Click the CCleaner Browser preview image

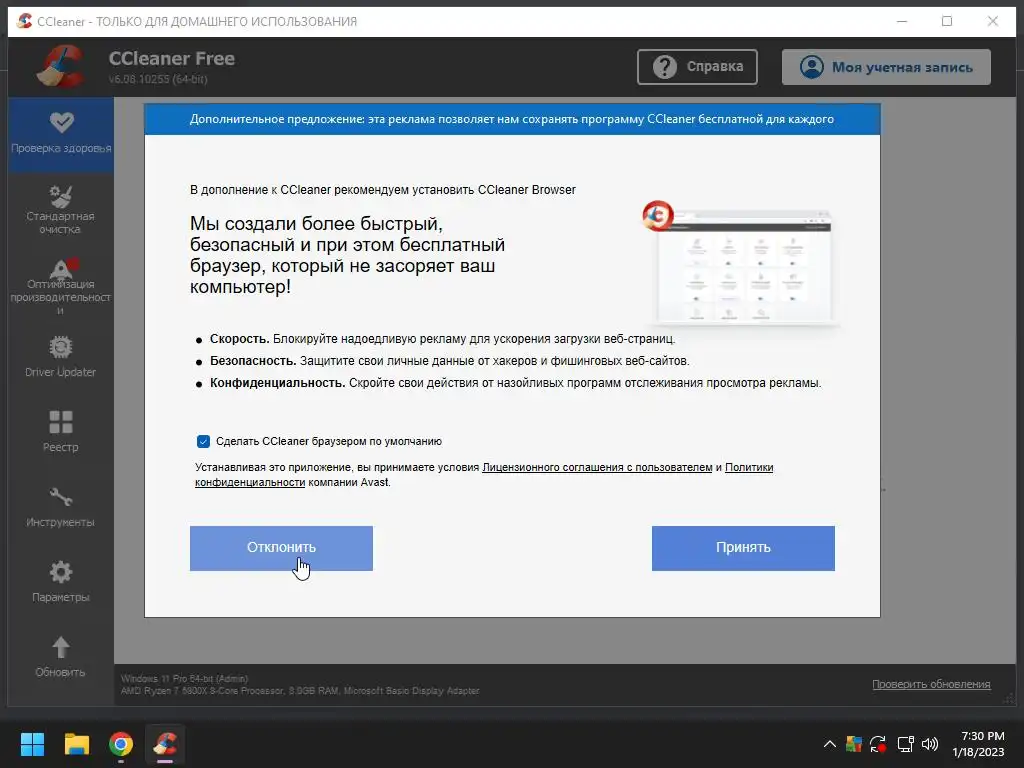point(741,263)
